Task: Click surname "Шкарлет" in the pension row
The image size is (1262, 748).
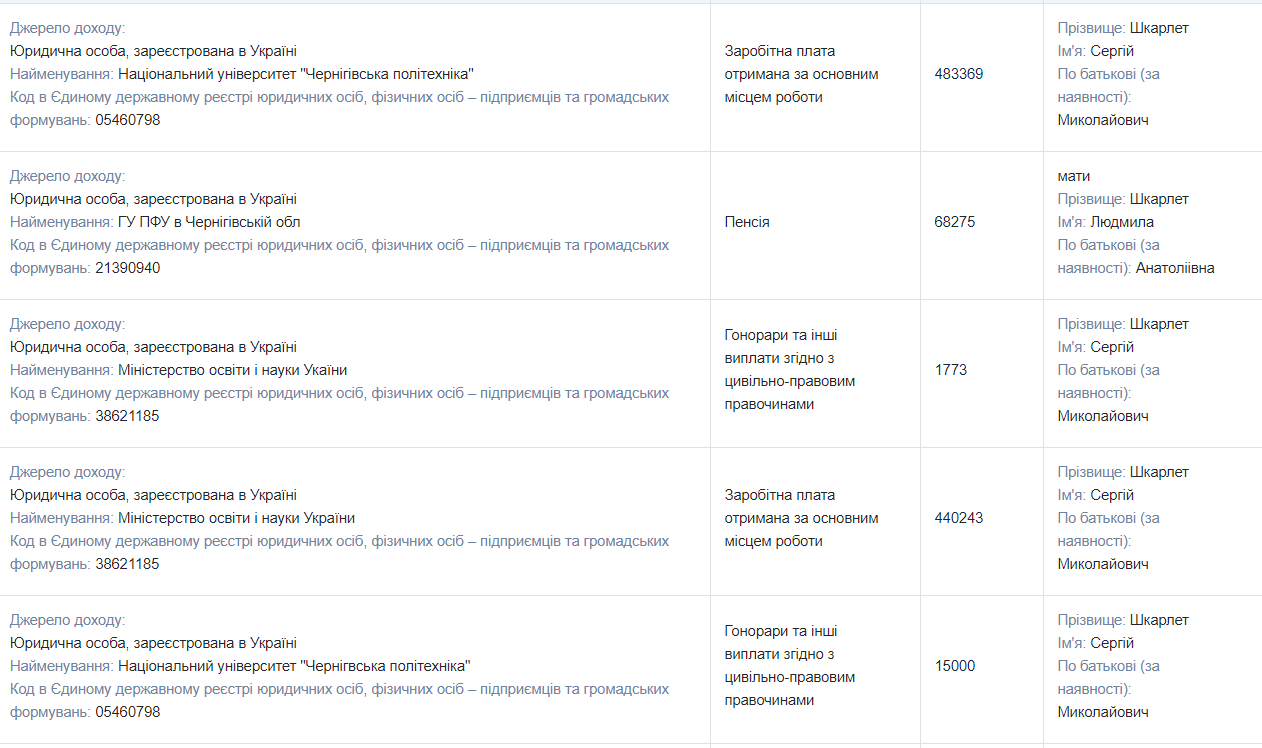Action: pos(1159,199)
